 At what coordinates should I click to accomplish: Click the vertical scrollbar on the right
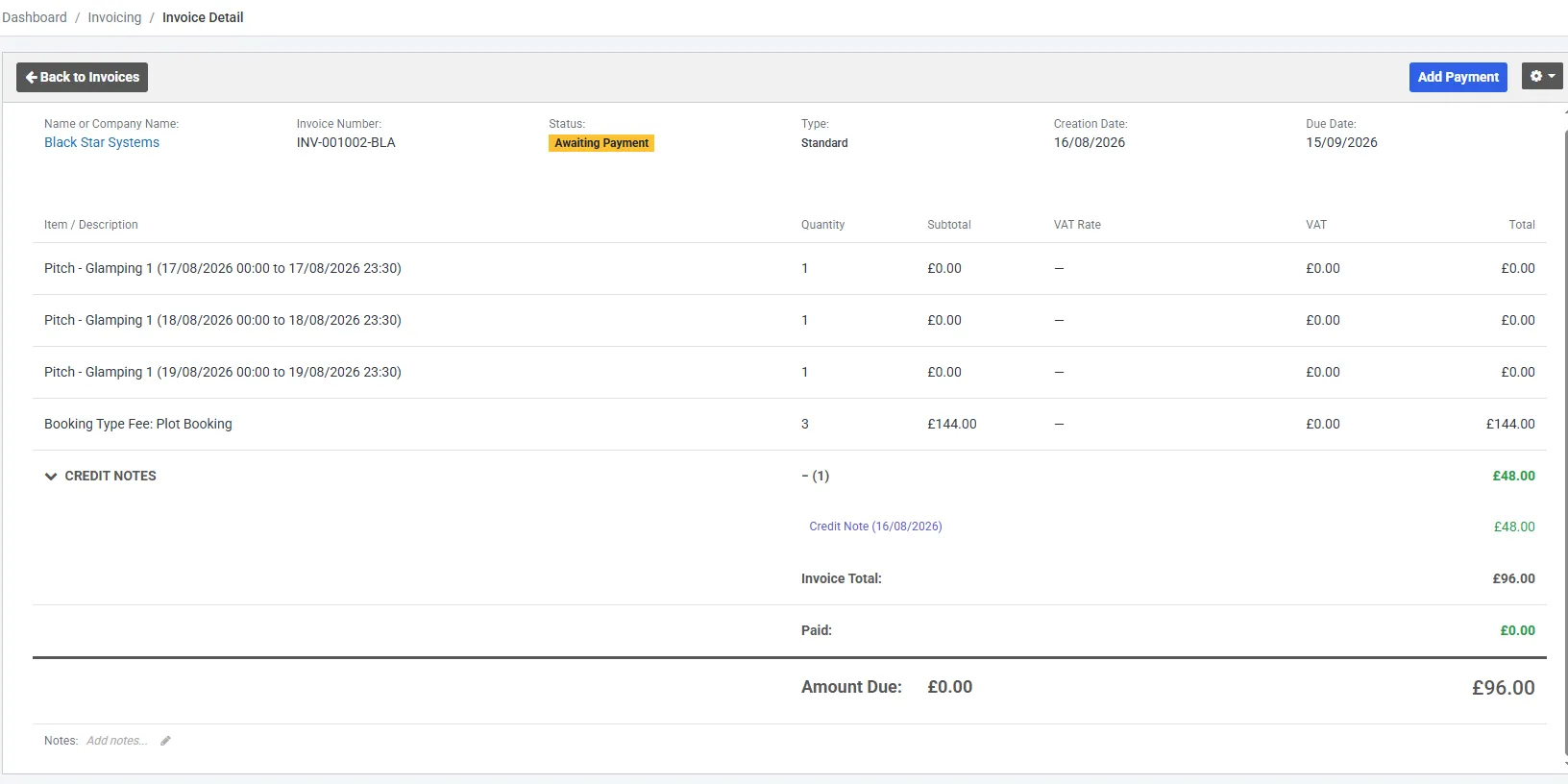click(1566, 442)
